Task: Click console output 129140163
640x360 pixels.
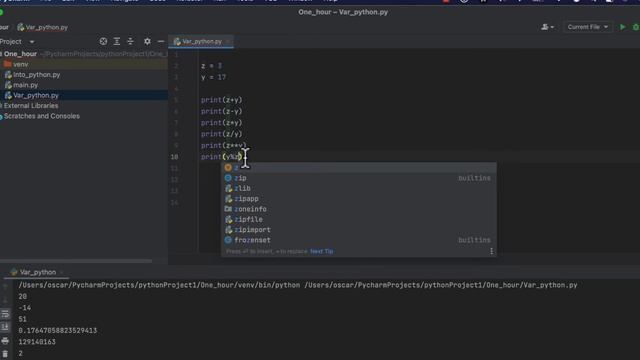Action: tap(37, 342)
